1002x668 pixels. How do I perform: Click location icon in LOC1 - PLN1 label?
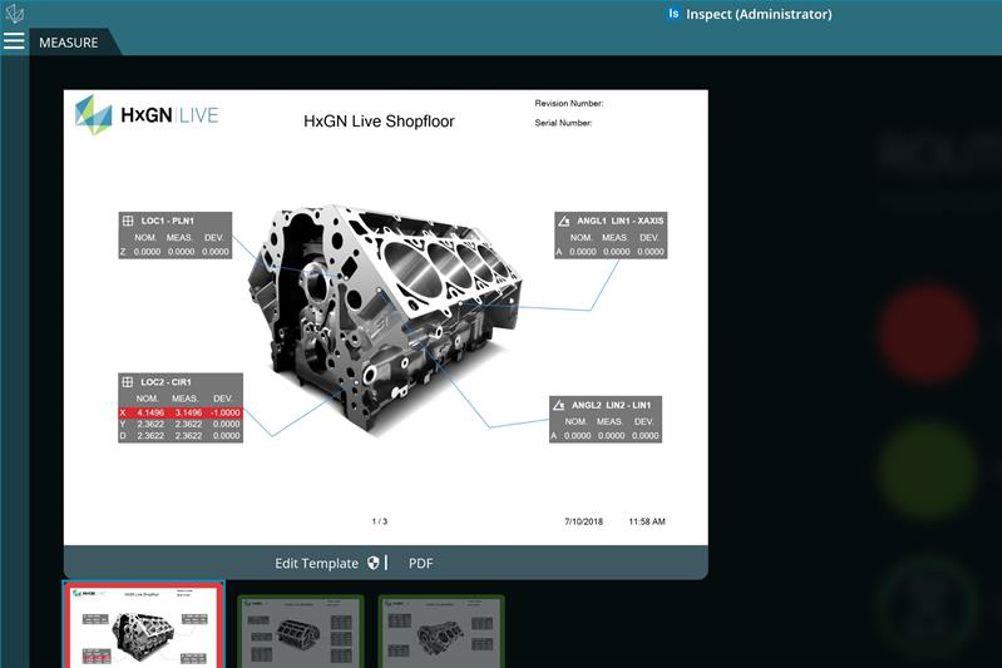[128, 221]
